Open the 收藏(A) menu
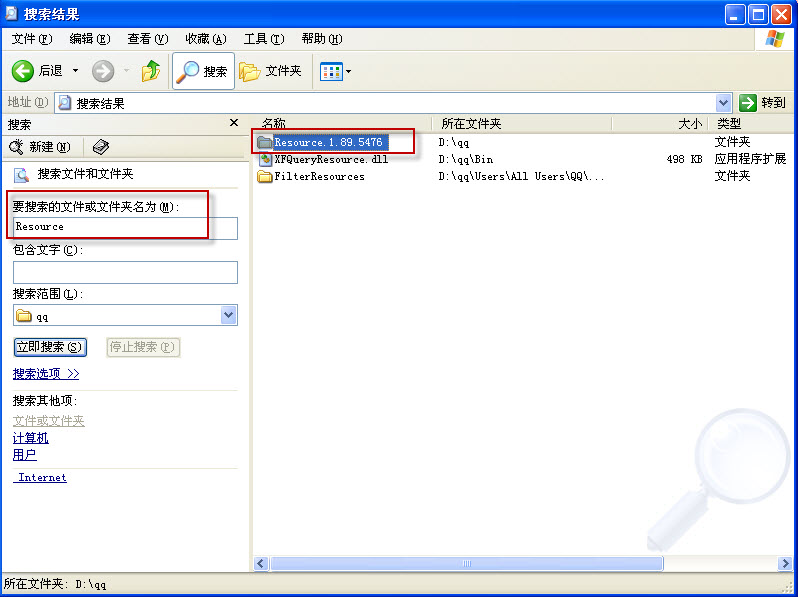Image resolution: width=798 pixels, height=597 pixels. pos(206,39)
